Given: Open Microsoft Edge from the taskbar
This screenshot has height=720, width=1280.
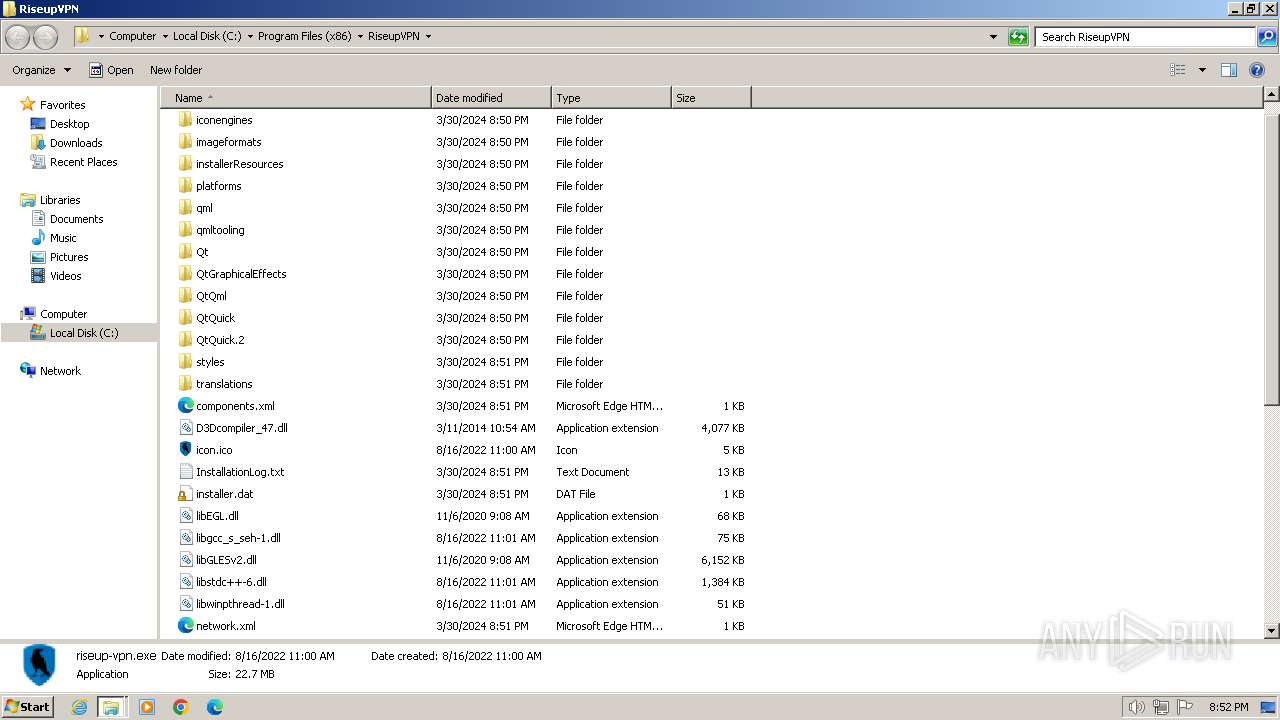Looking at the screenshot, I should click(215, 707).
